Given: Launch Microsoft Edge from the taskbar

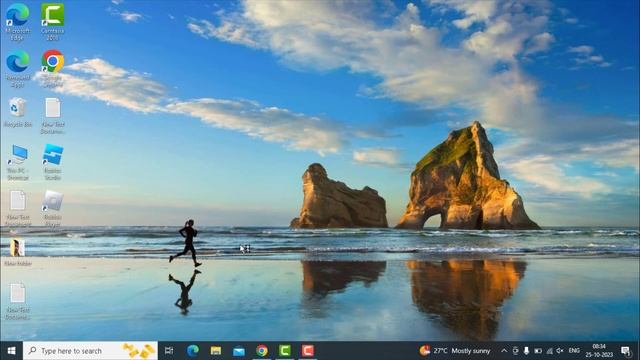Looking at the screenshot, I should [193, 351].
